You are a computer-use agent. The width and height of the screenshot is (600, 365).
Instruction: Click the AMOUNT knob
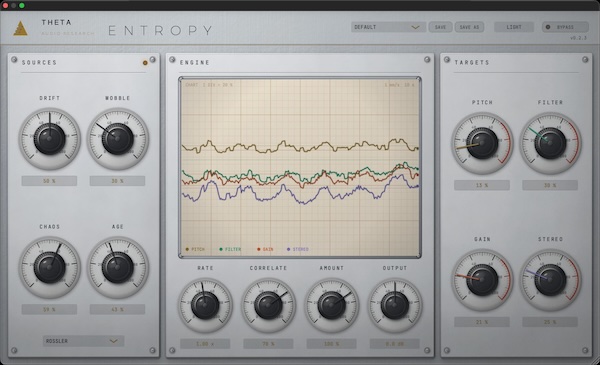pyautogui.click(x=332, y=305)
